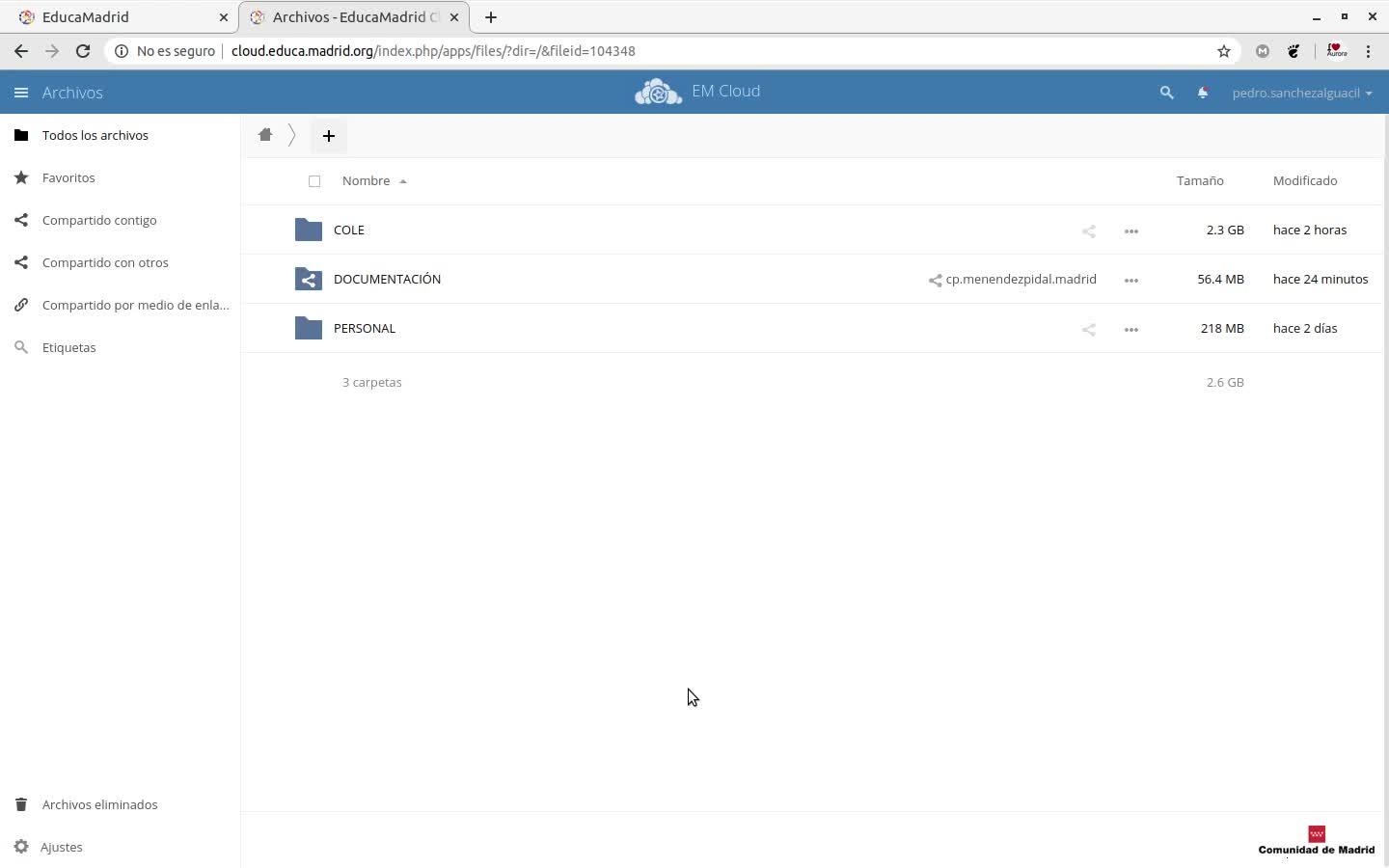Open the PERSONAL folder icon
The image size is (1389, 868).
click(309, 328)
